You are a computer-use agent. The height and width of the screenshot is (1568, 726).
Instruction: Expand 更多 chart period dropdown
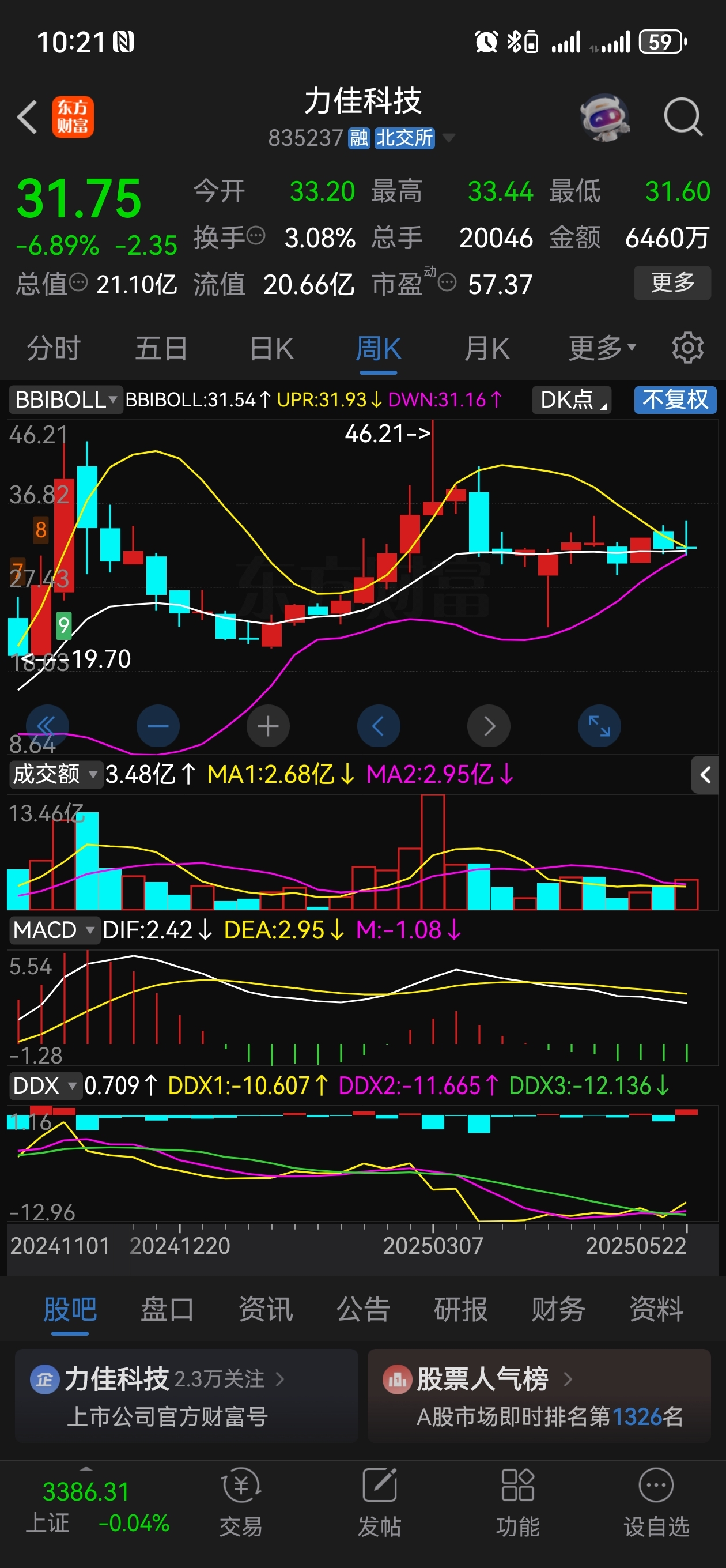click(x=602, y=348)
